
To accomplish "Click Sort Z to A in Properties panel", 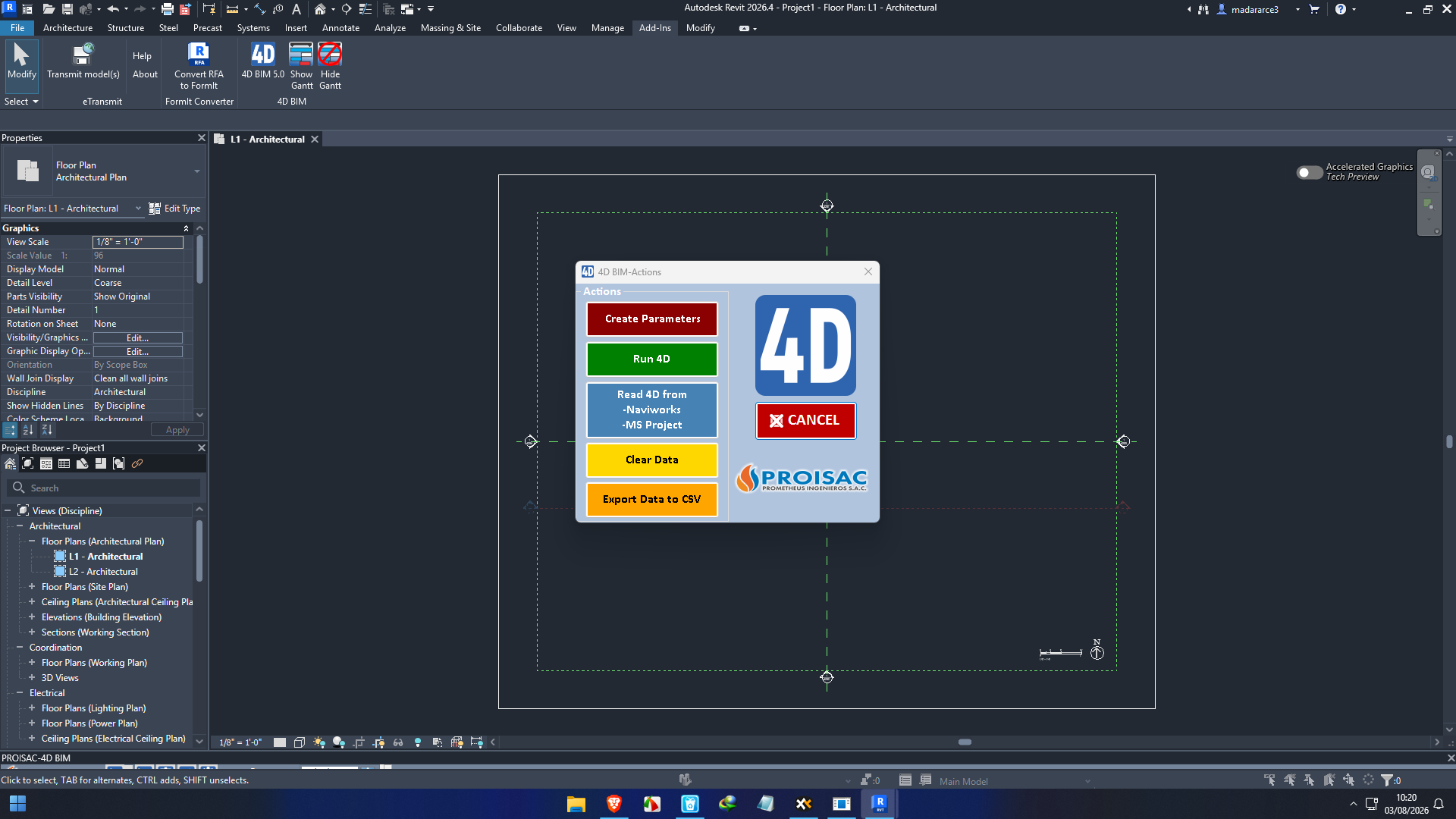I will [x=47, y=430].
